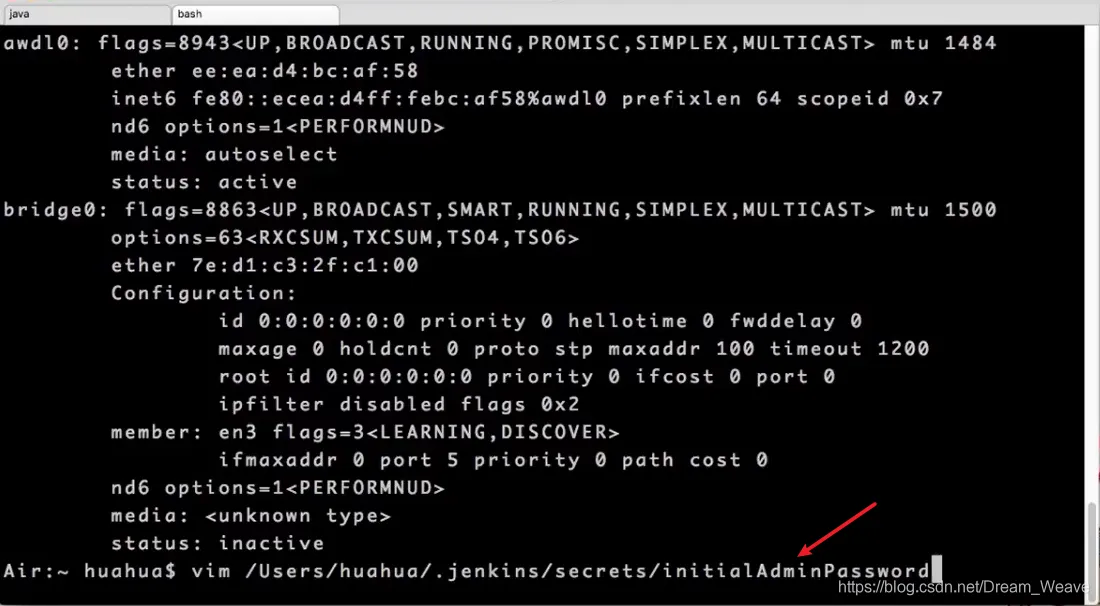Click the red arrow annotation

[x=837, y=530]
